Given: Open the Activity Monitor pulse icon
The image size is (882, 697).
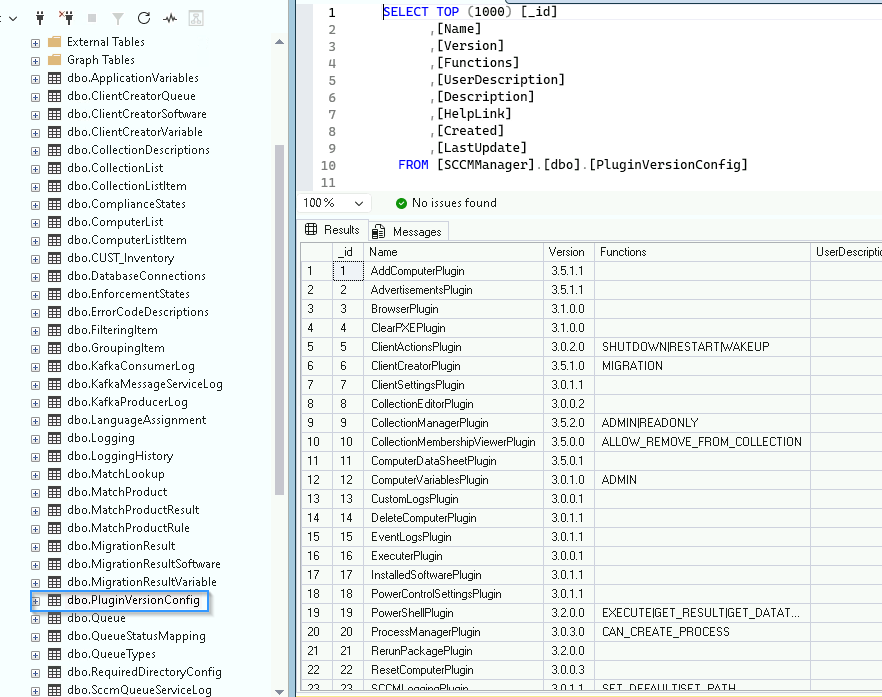Looking at the screenshot, I should 170,18.
